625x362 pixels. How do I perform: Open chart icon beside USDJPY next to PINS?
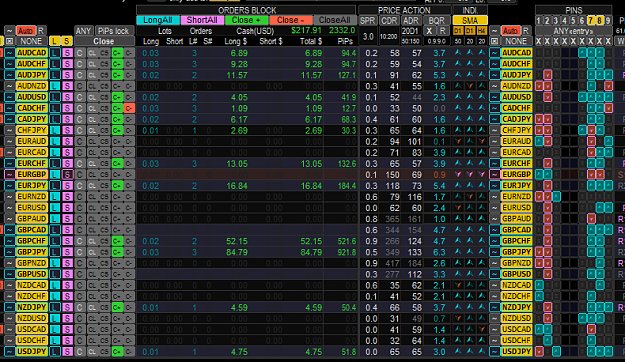495,352
